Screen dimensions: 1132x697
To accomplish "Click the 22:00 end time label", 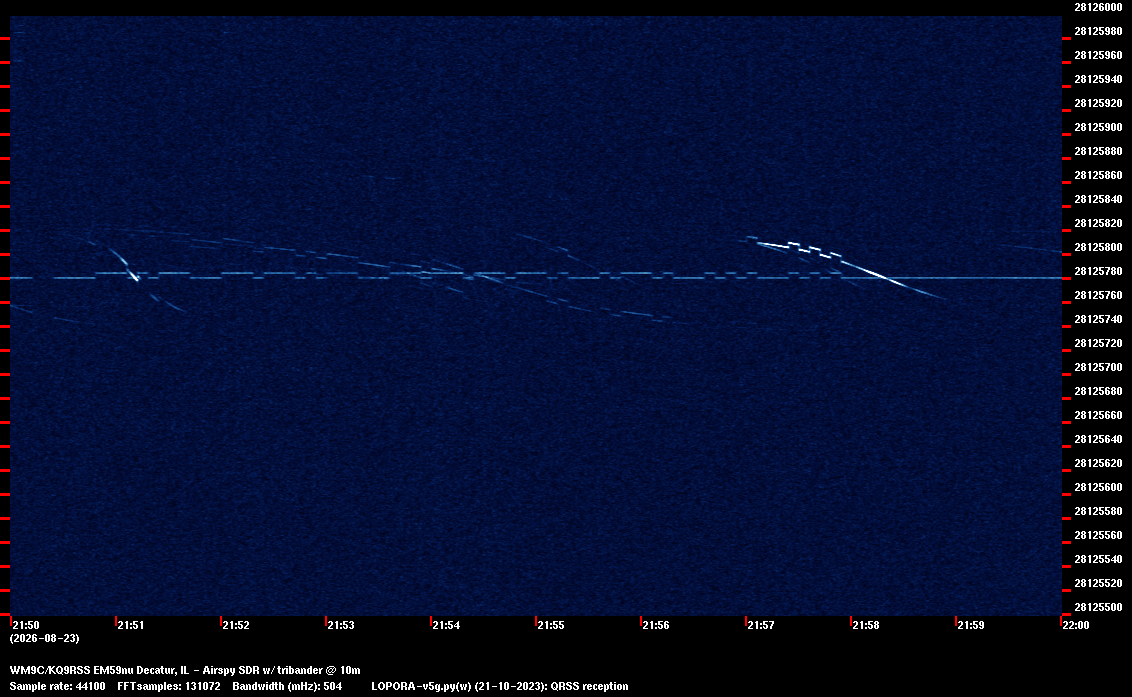I will (x=1076, y=625).
